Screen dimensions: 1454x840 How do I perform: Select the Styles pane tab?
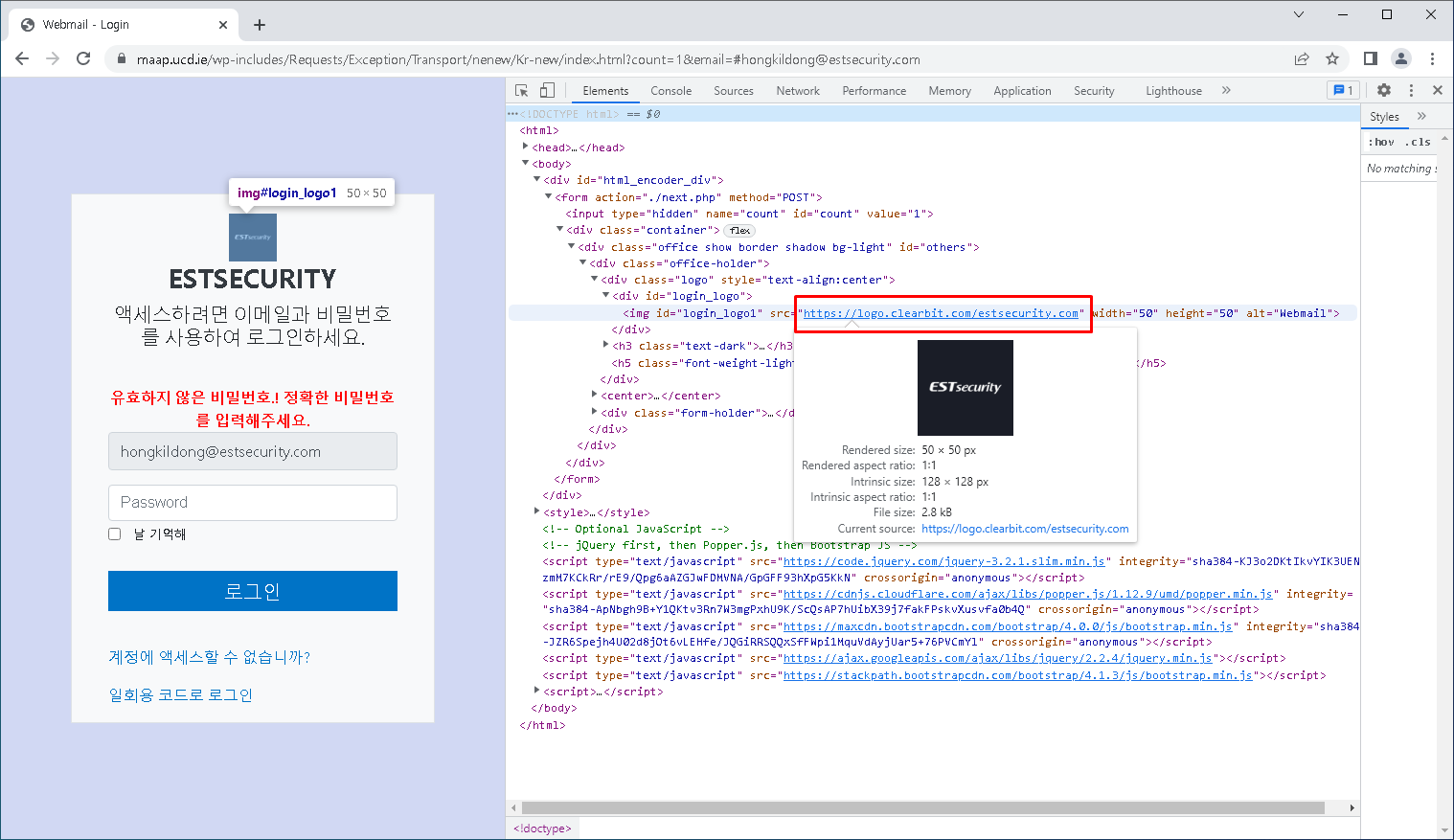[1384, 117]
